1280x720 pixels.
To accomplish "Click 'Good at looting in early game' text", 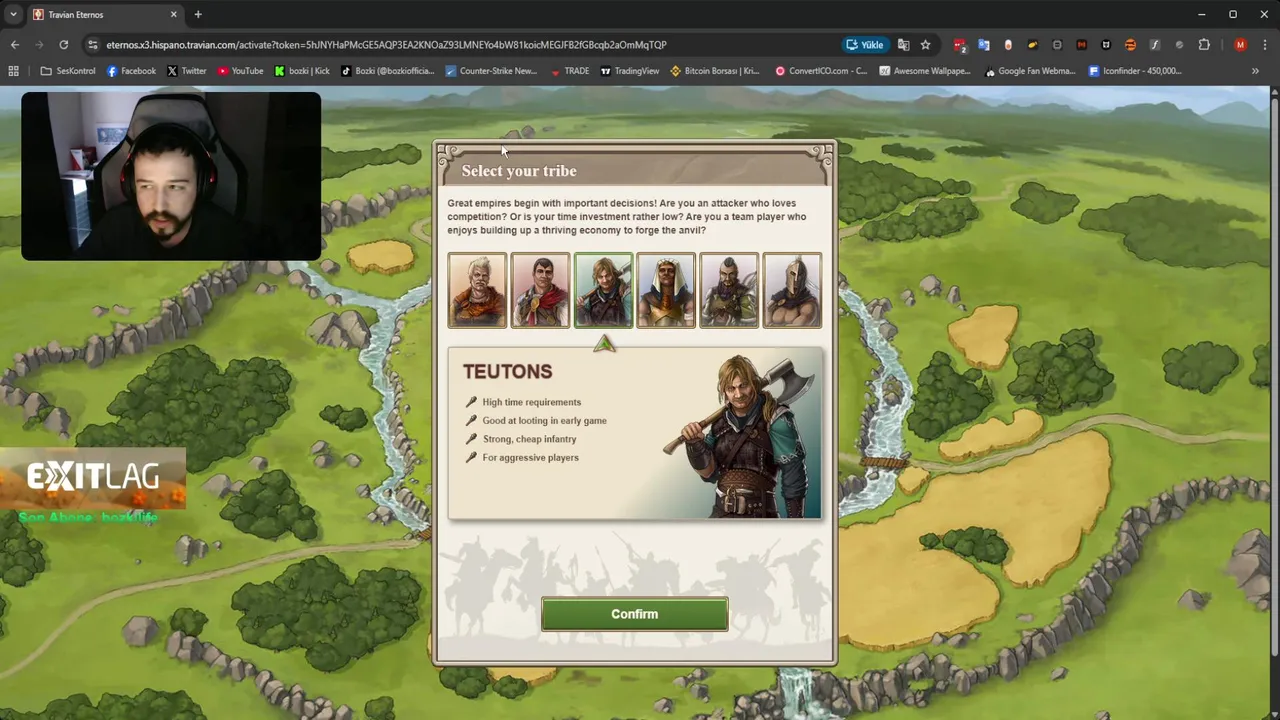I will 544,420.
